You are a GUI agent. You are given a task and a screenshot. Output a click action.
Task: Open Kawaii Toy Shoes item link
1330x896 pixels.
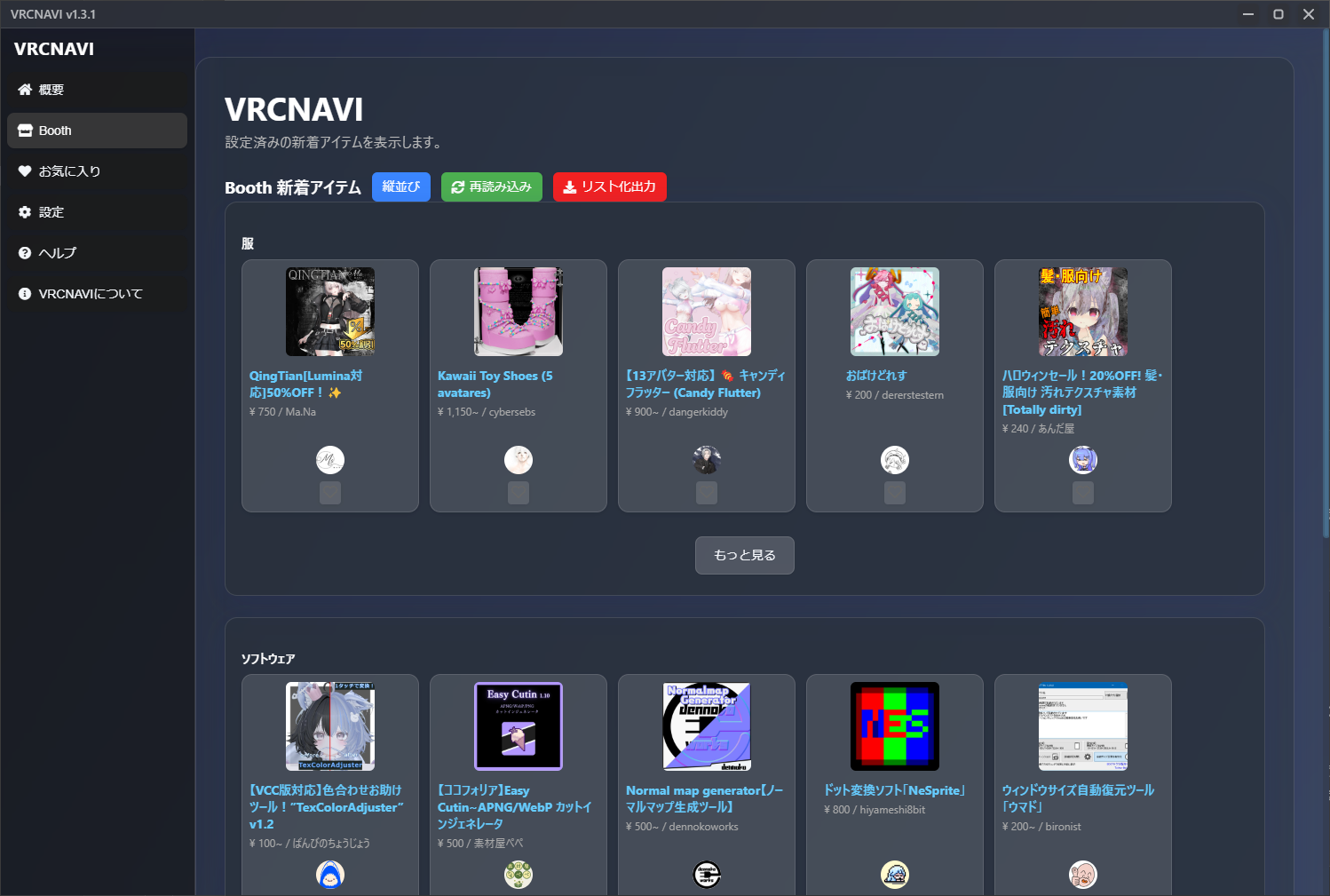(x=495, y=384)
